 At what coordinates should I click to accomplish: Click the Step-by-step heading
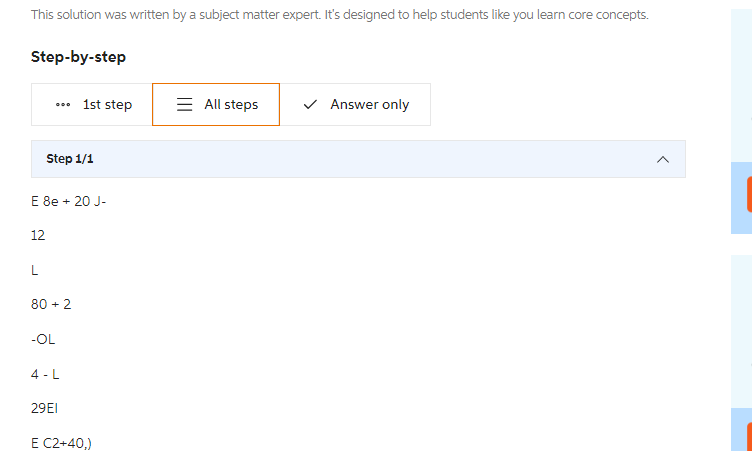[78, 57]
